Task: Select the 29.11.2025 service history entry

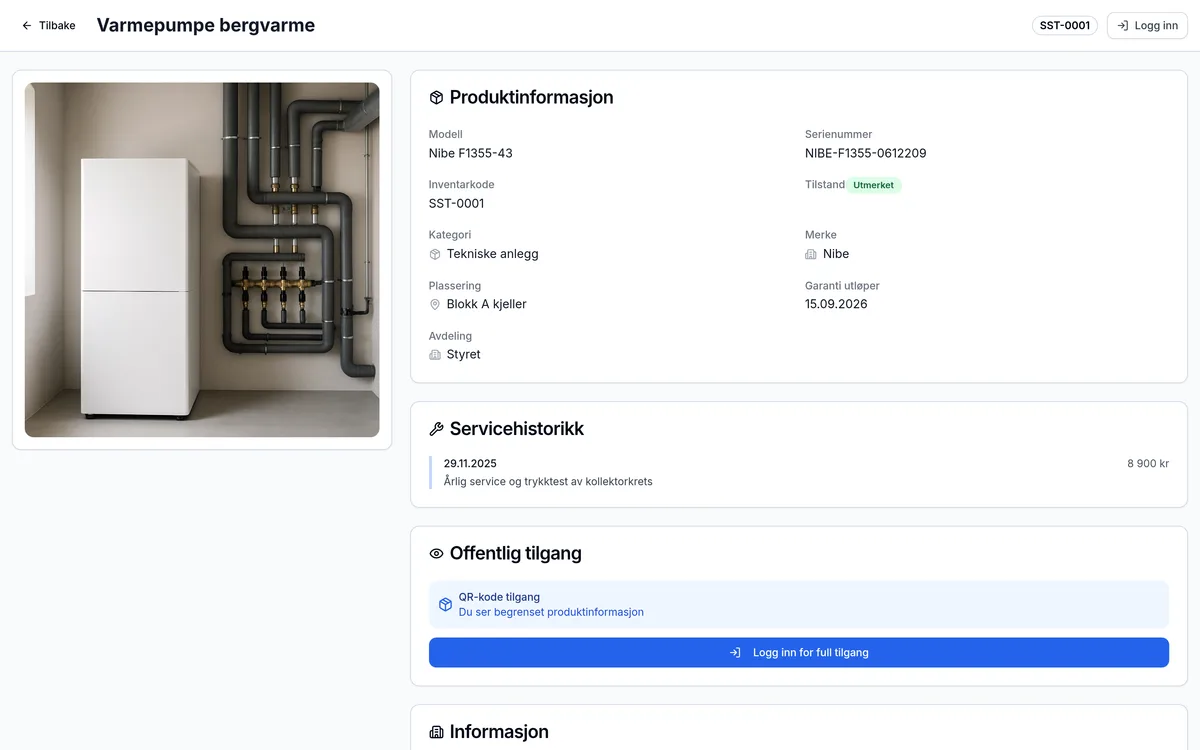Action: click(799, 472)
